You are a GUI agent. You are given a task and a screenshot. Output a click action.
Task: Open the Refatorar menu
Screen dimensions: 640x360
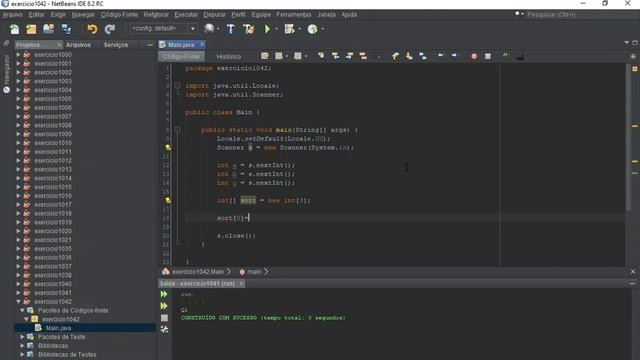(x=156, y=15)
